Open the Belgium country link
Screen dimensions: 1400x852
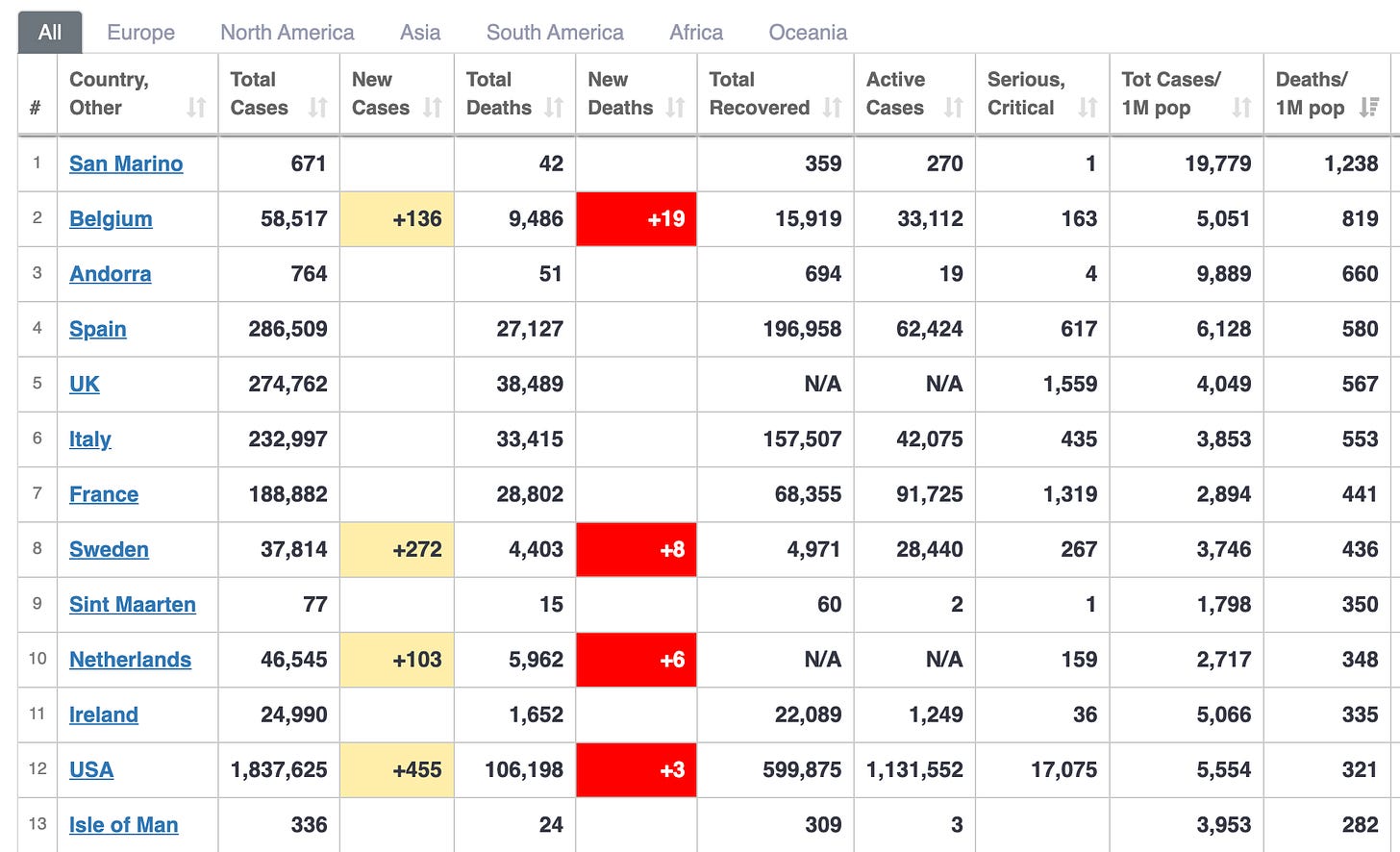pos(111,219)
